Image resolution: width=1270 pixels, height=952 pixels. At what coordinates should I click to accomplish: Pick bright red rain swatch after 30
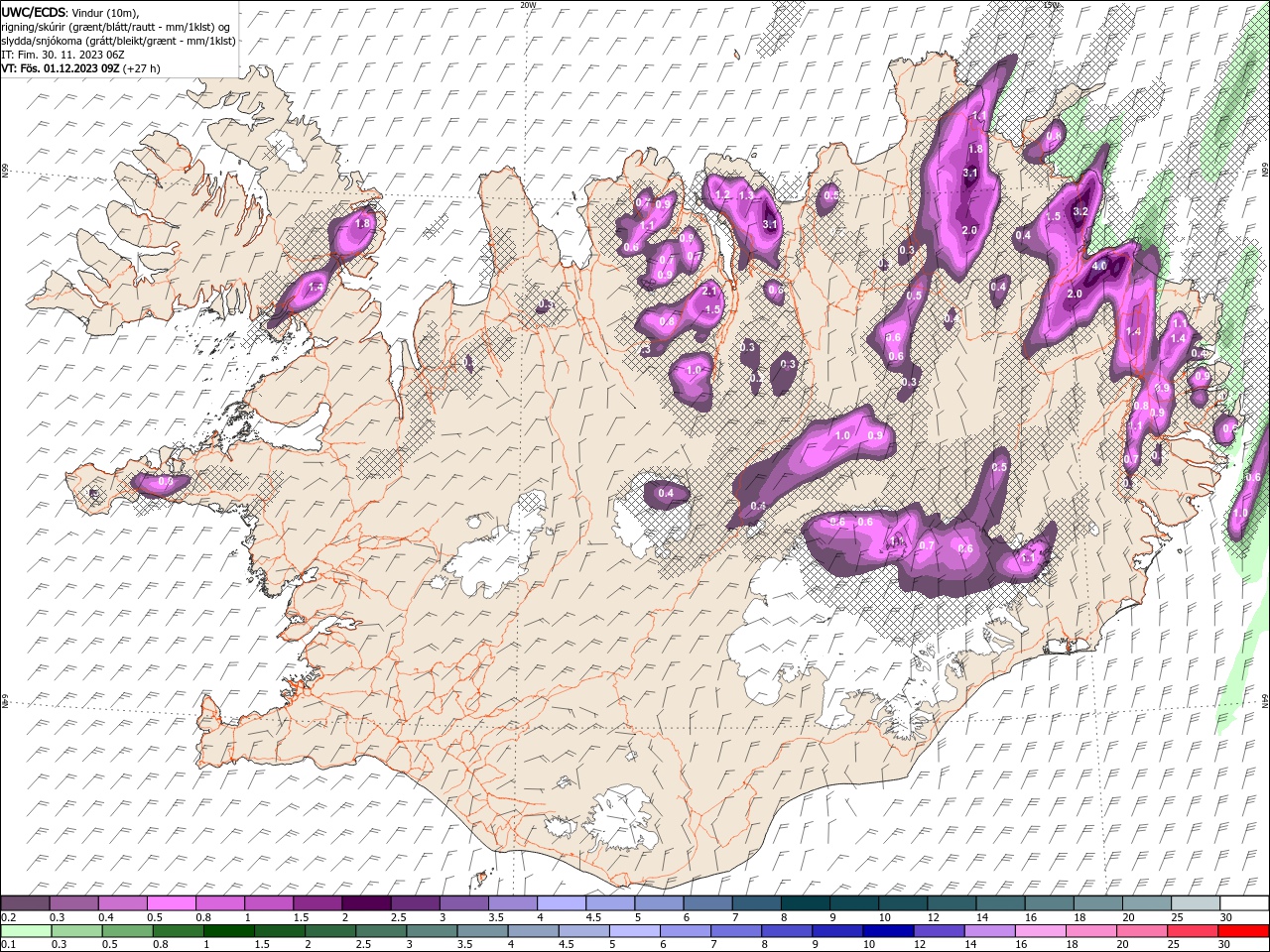pyautogui.click(x=1242, y=930)
